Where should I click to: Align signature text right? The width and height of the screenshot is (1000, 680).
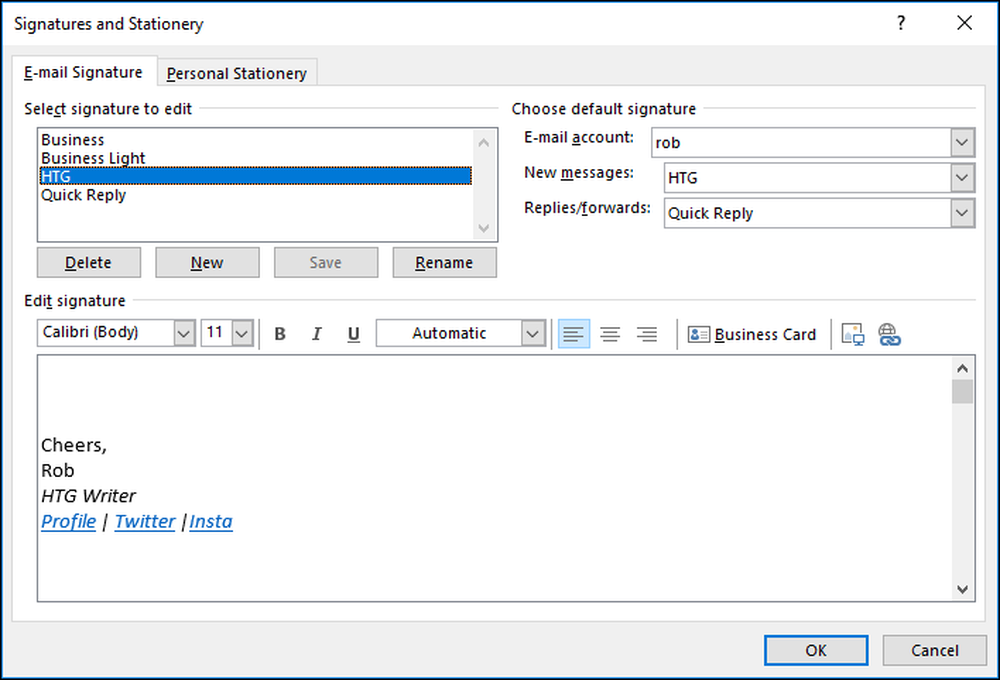pos(647,334)
